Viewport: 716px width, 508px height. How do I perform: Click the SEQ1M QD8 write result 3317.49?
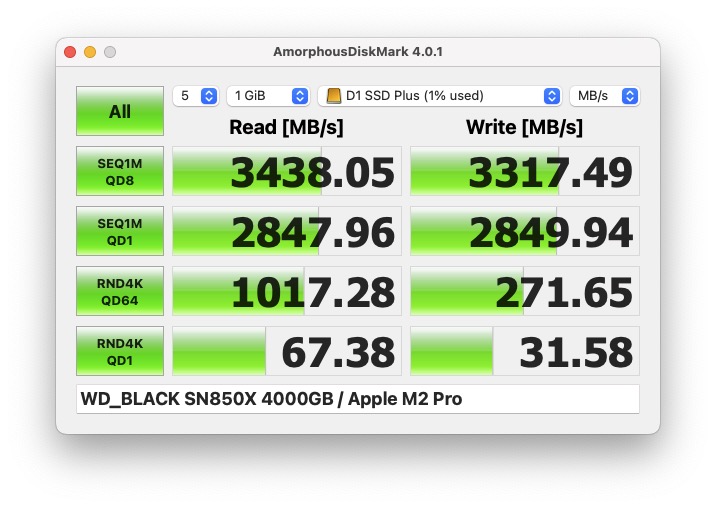525,171
